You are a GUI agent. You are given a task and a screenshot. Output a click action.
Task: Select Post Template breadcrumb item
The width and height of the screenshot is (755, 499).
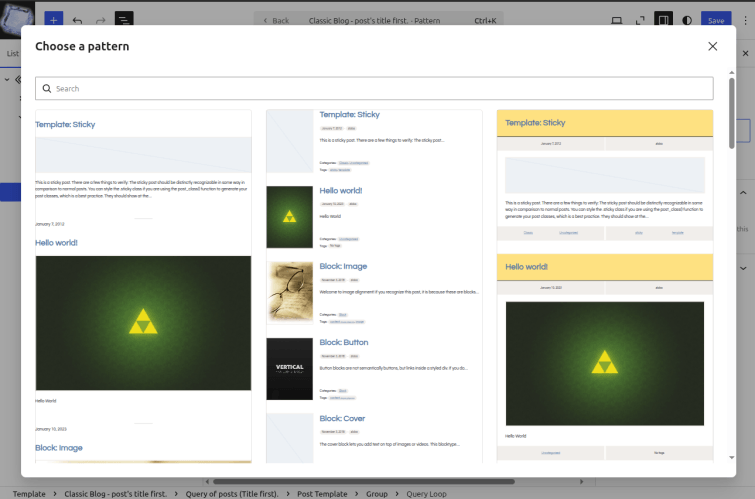click(322, 494)
